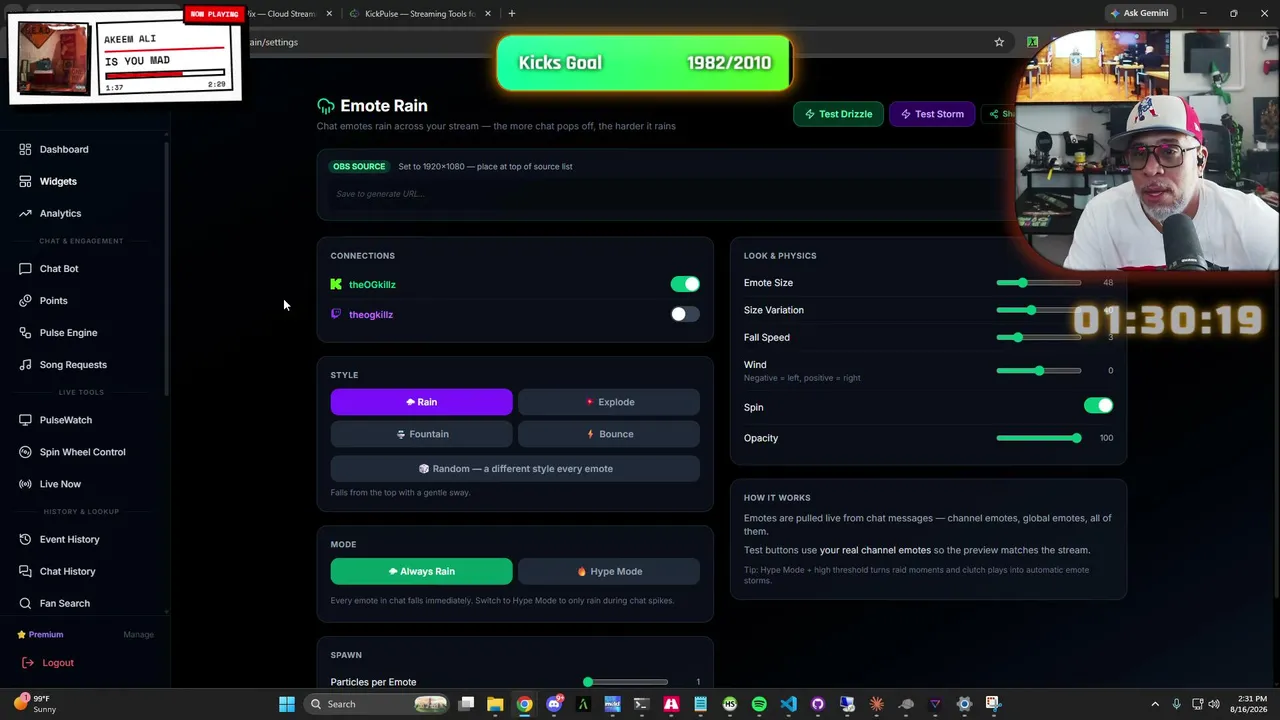
Task: Open Spin Wheel Control page
Action: point(82,452)
